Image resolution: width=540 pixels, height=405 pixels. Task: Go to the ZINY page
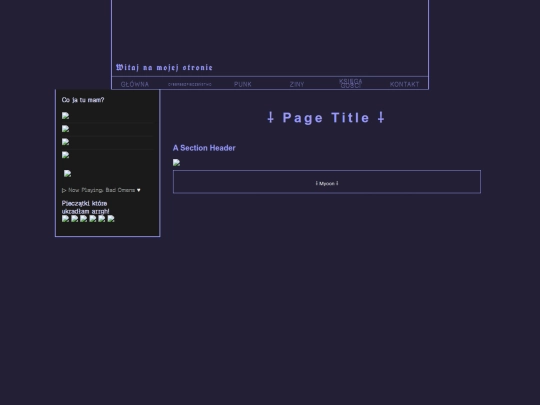[x=297, y=84]
